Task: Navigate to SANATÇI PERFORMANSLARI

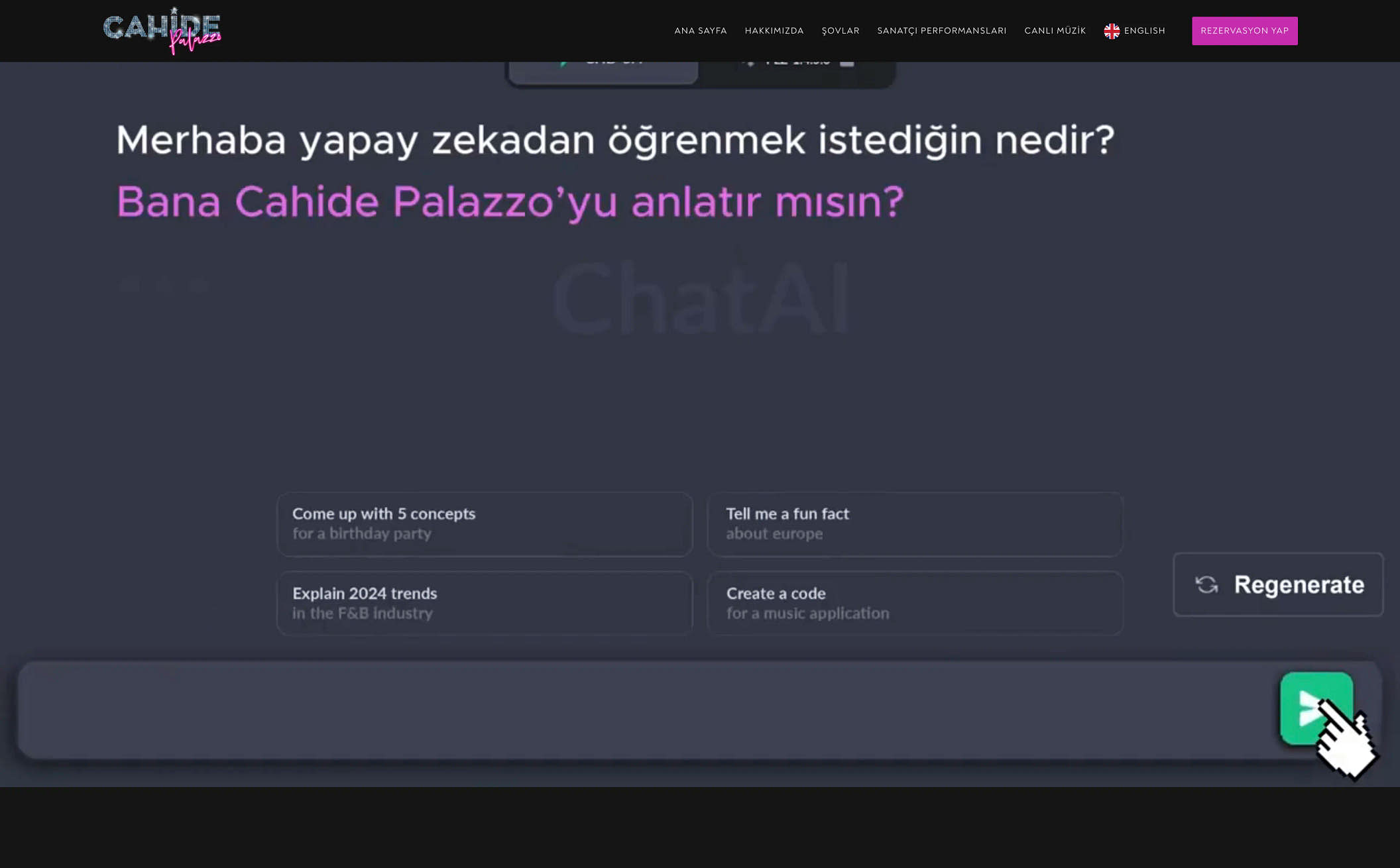Action: (x=941, y=31)
